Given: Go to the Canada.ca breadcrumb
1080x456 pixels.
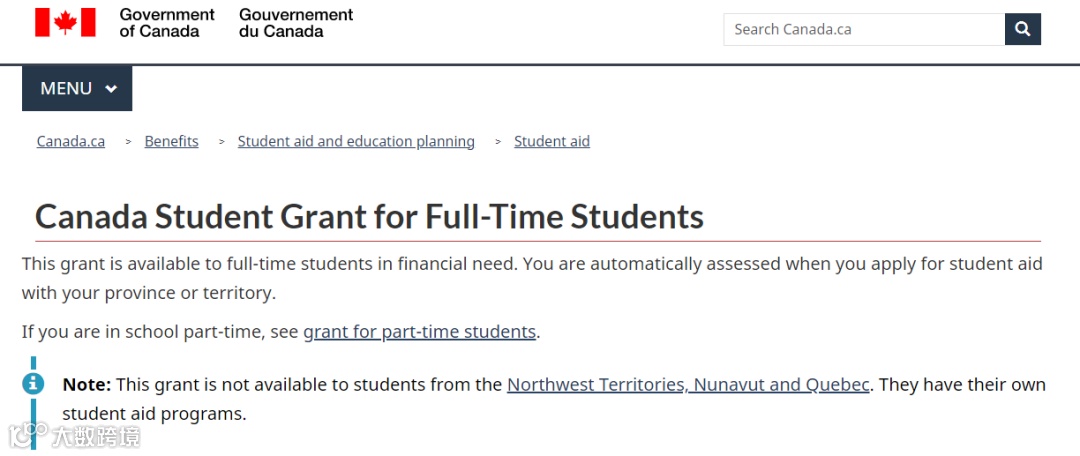Looking at the screenshot, I should 71,142.
